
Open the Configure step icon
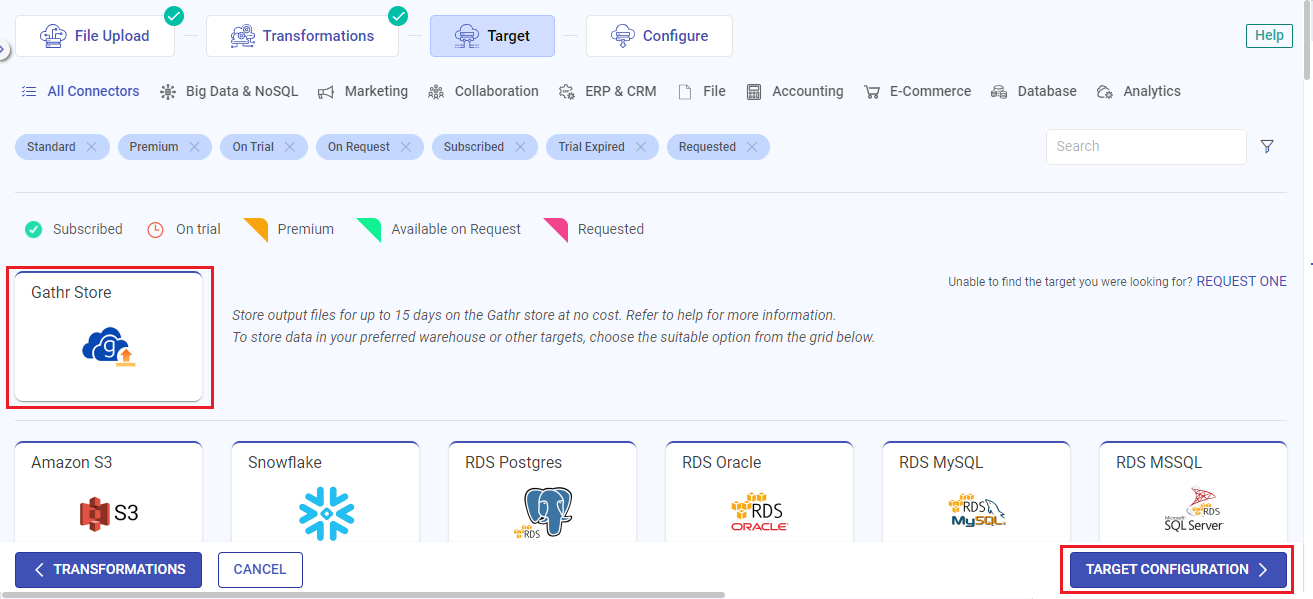click(x=624, y=35)
